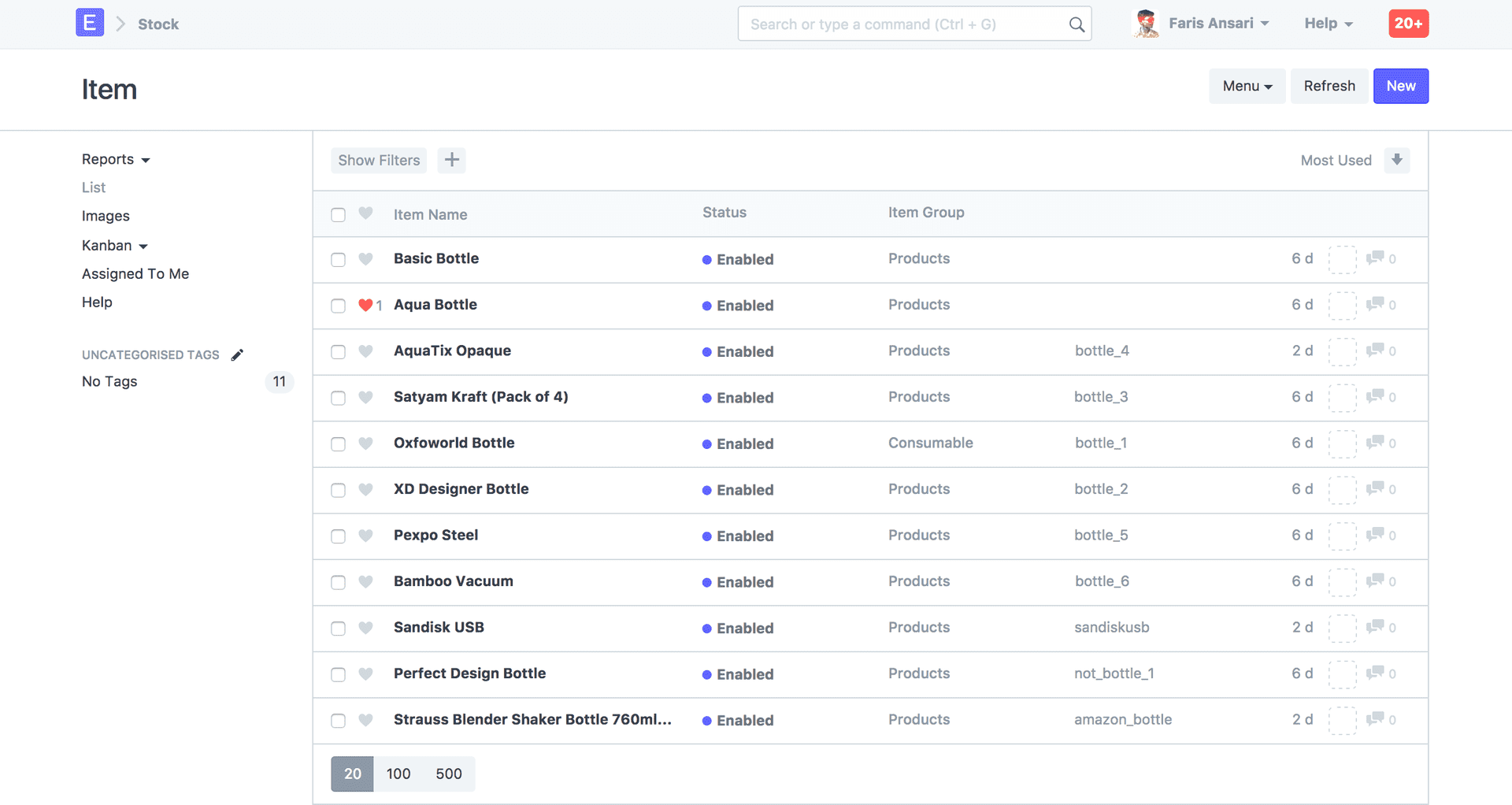1512x805 pixels.
Task: Like Bamboo Vacuum heart icon
Action: pyautogui.click(x=365, y=581)
